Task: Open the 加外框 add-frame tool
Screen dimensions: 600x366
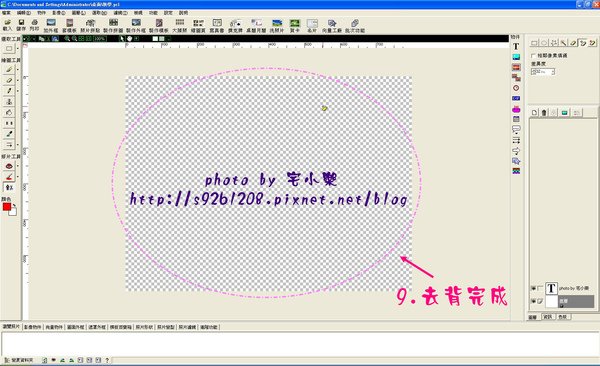Action: pos(51,26)
